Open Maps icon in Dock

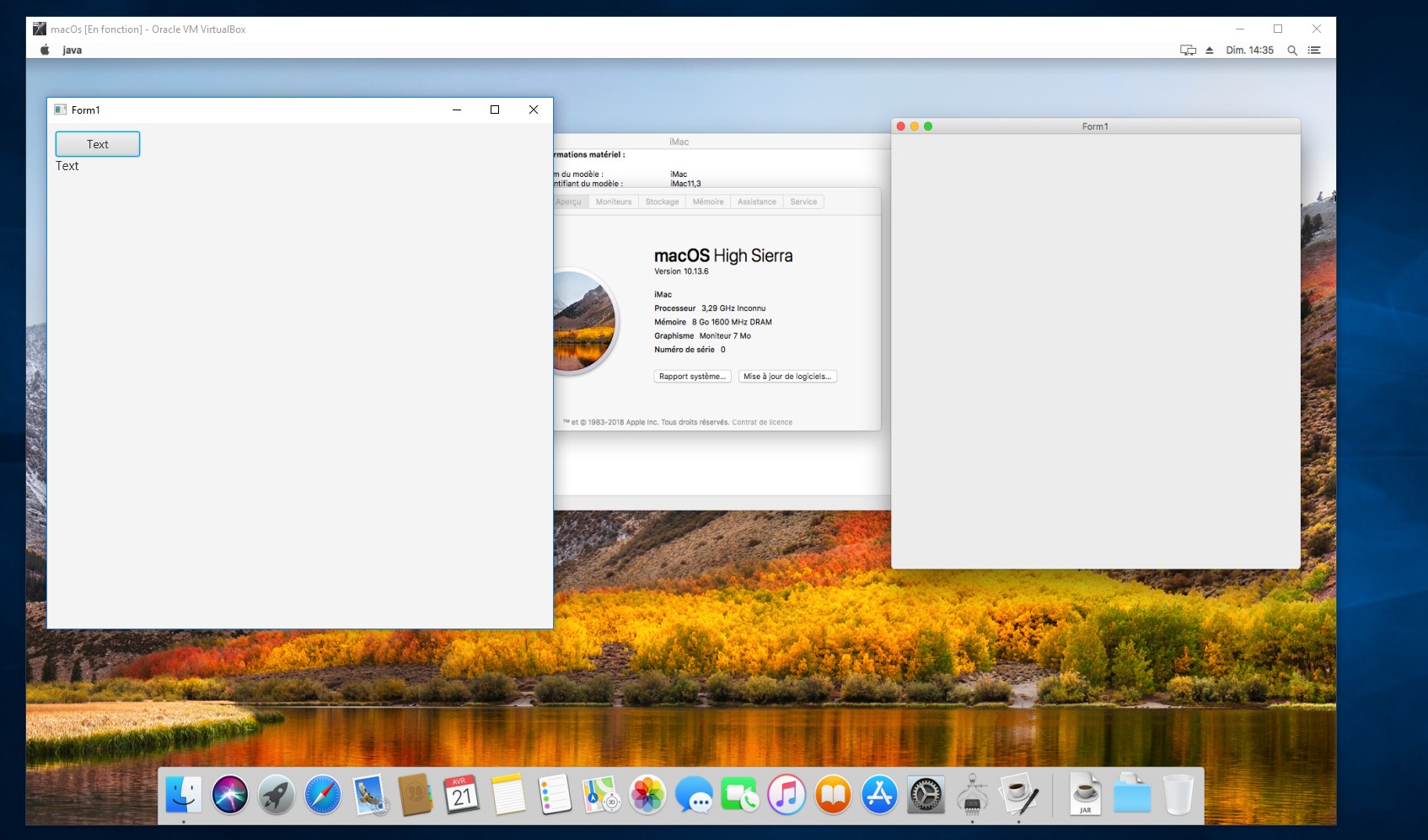coord(601,795)
